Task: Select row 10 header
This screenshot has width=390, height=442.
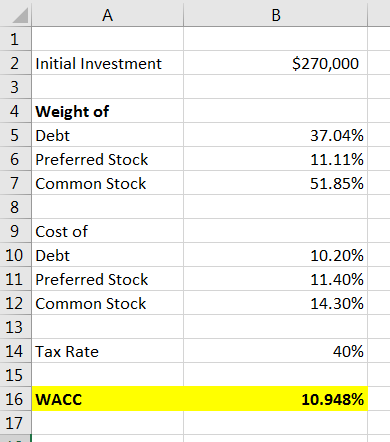Action: pos(15,255)
